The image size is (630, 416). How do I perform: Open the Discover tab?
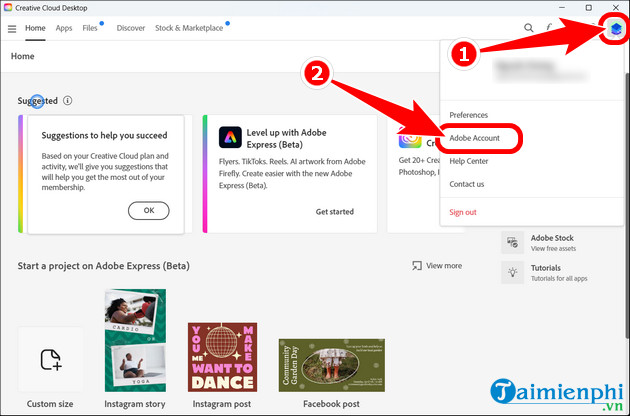click(131, 28)
